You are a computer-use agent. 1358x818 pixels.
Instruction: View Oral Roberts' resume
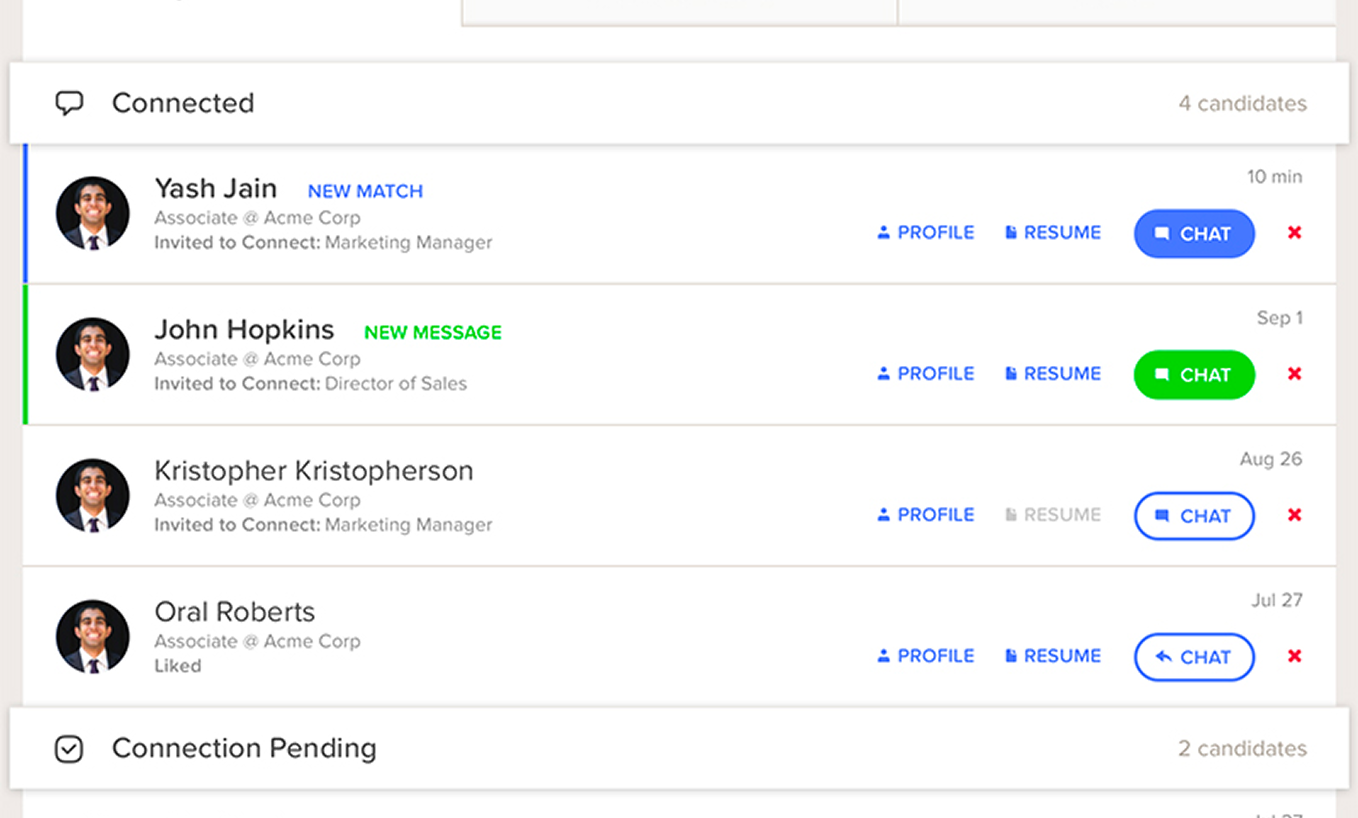click(1053, 656)
